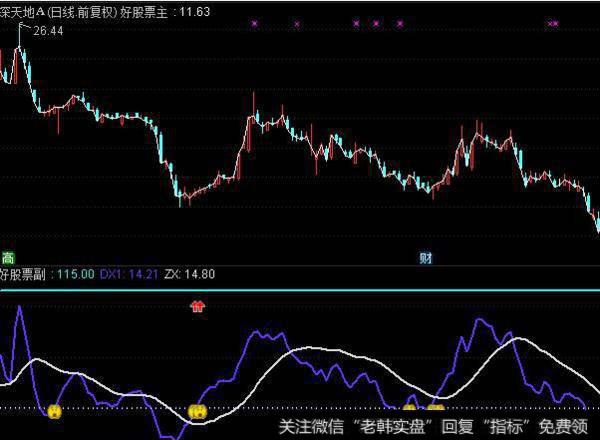This screenshot has height=440, width=600.
Task: Click the red up-arrow buy signal icon
Action: [x=197, y=306]
